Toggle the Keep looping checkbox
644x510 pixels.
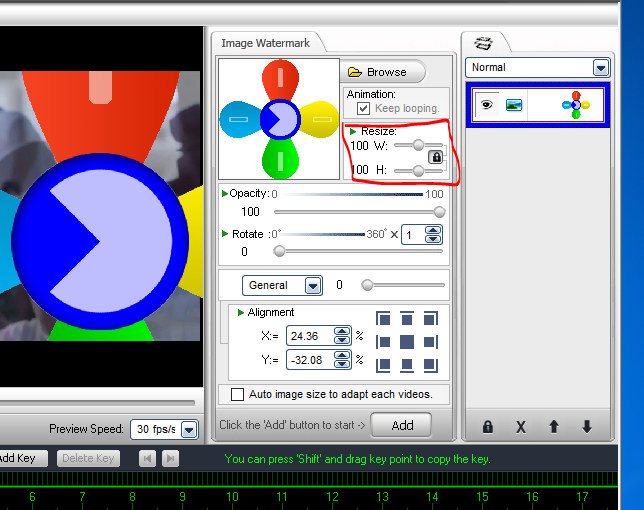[363, 108]
